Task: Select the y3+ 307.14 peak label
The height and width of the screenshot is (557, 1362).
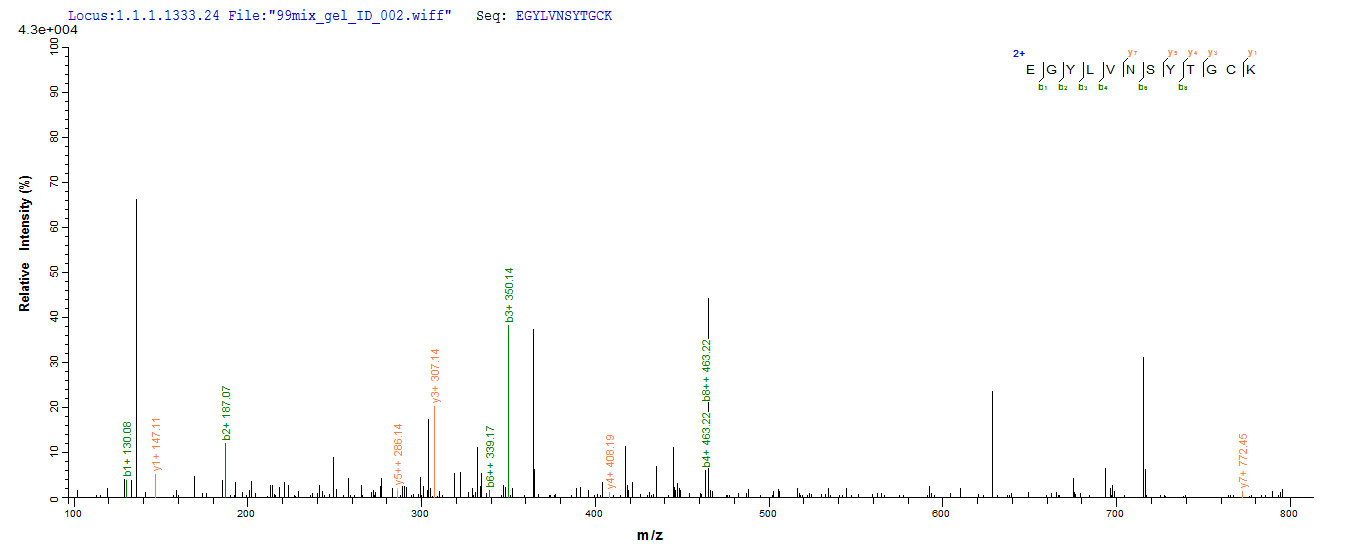Action: click(435, 376)
